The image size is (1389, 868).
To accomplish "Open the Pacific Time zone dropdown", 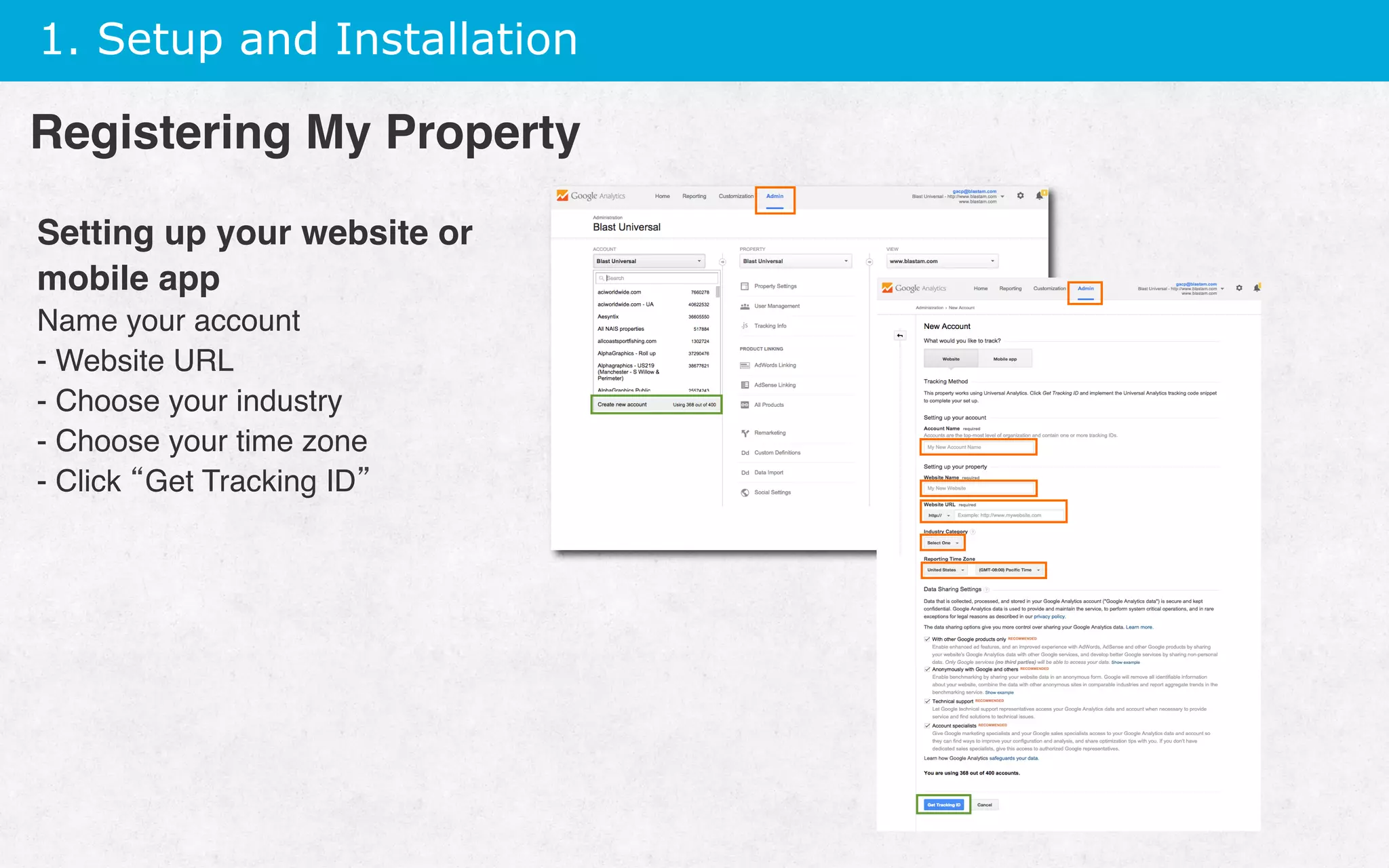I will [1009, 570].
